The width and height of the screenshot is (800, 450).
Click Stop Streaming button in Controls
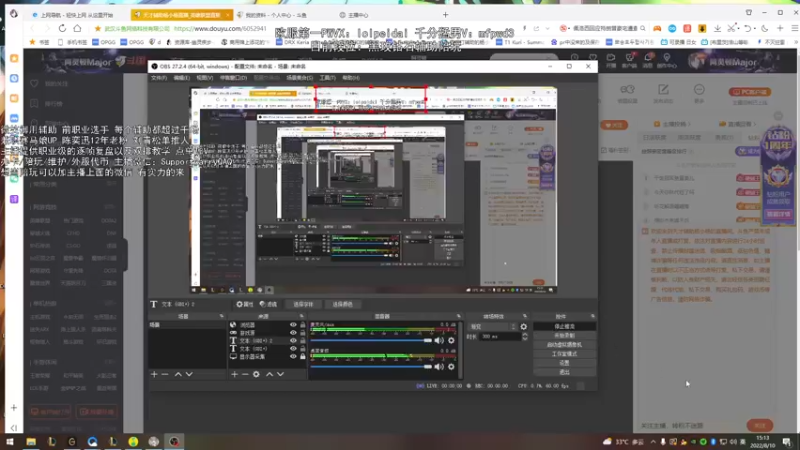click(x=564, y=327)
